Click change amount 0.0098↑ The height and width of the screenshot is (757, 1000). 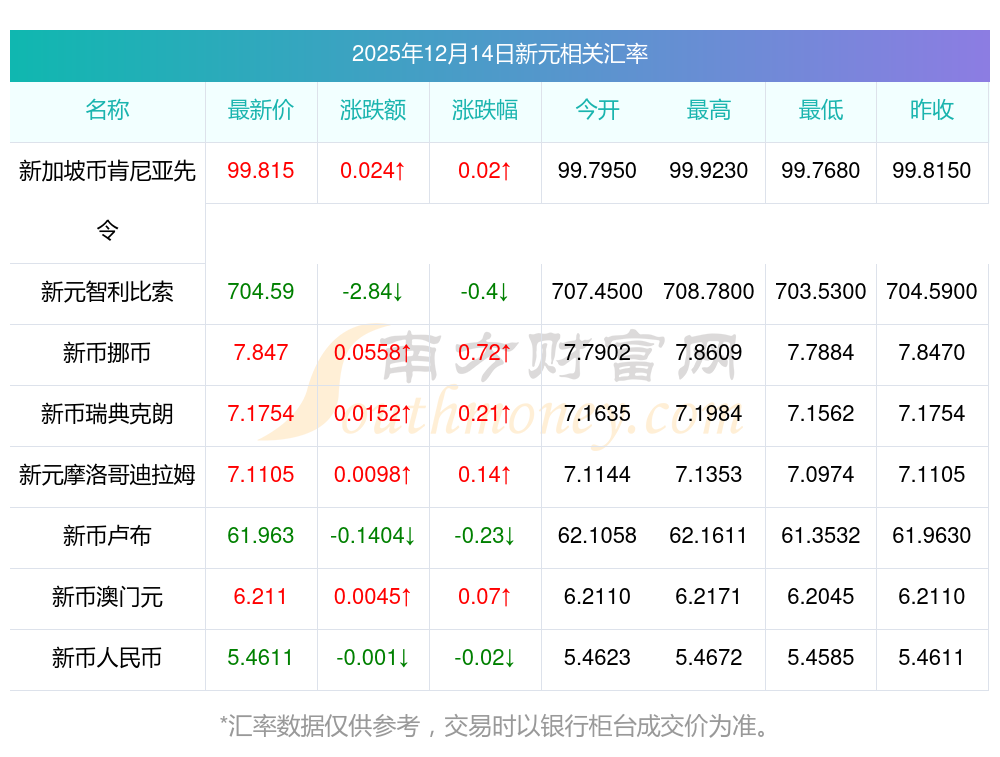coord(373,474)
